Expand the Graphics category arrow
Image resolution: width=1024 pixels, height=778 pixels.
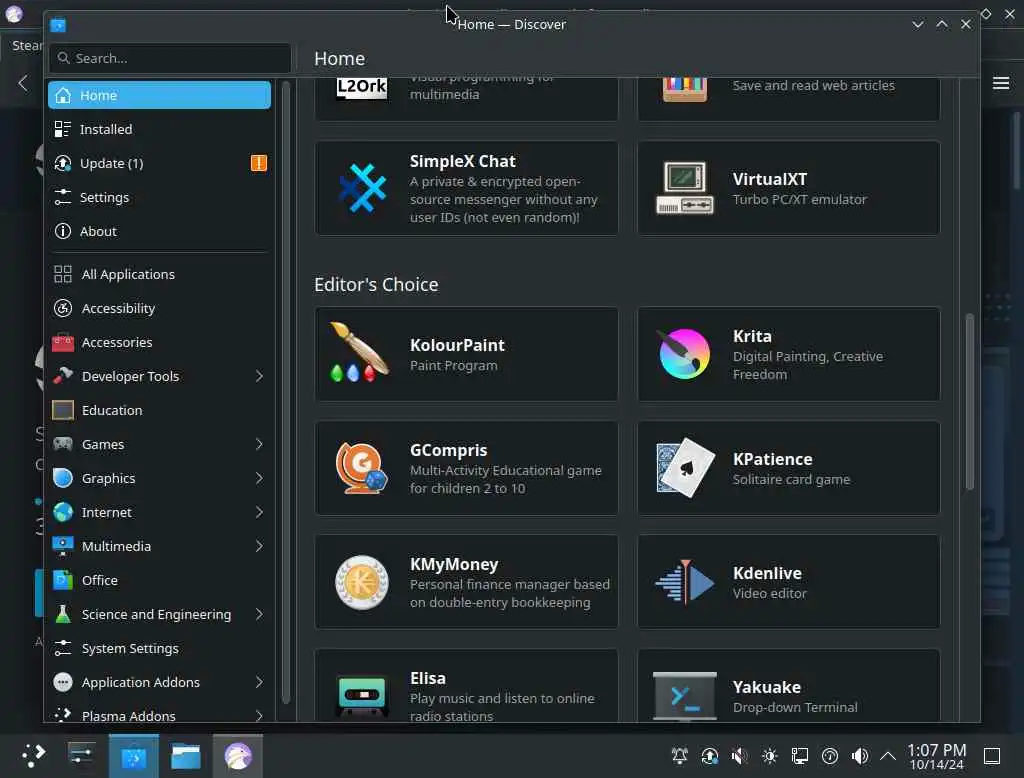point(259,478)
